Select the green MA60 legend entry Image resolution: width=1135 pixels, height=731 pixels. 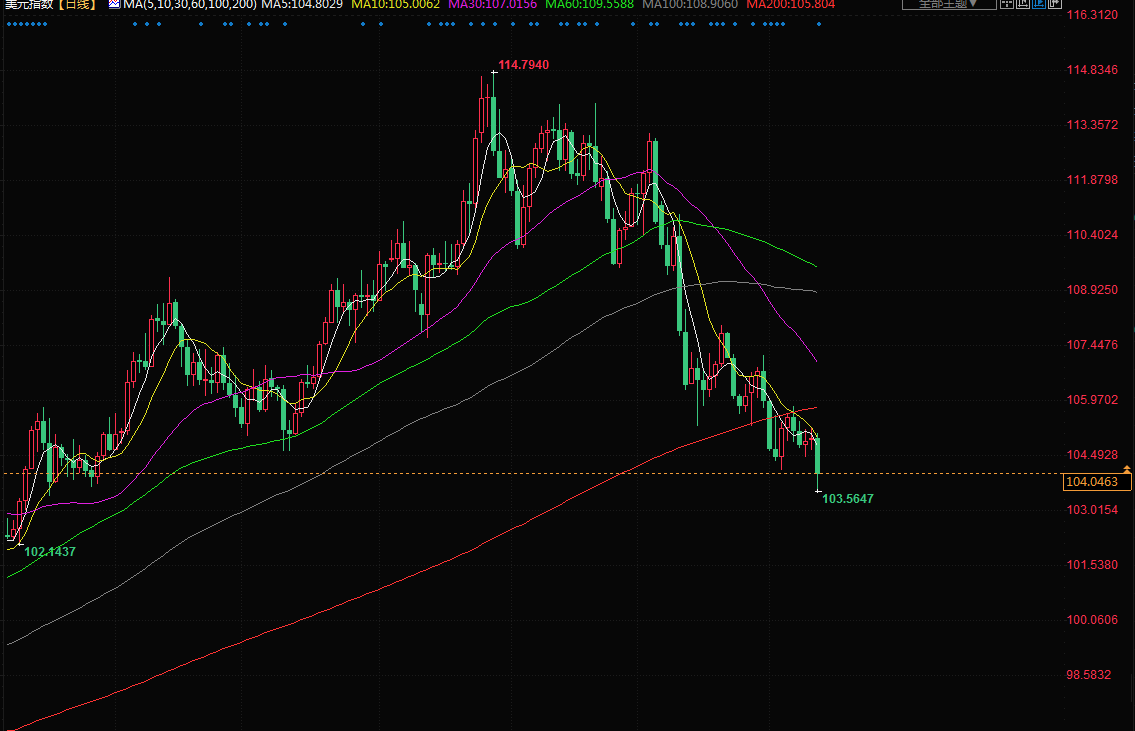coord(589,5)
